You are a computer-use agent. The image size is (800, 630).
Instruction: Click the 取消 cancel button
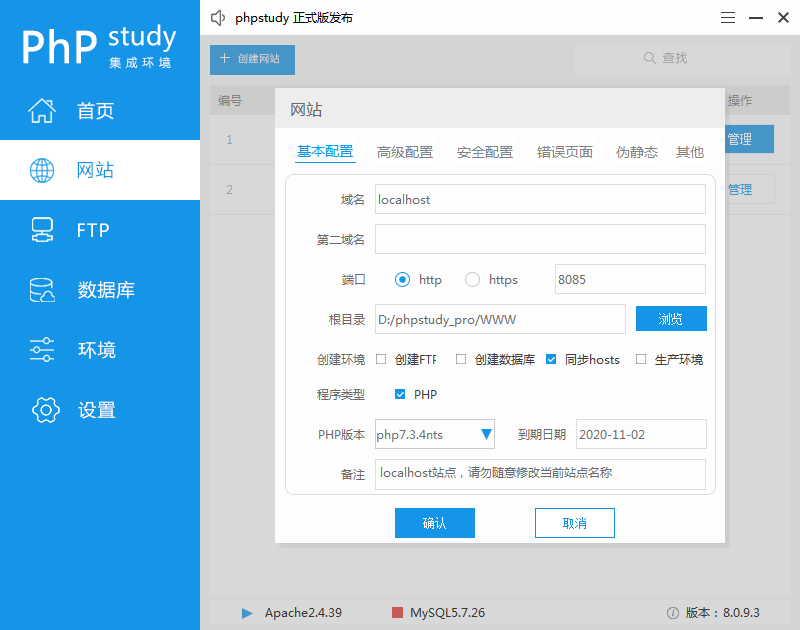click(x=574, y=523)
